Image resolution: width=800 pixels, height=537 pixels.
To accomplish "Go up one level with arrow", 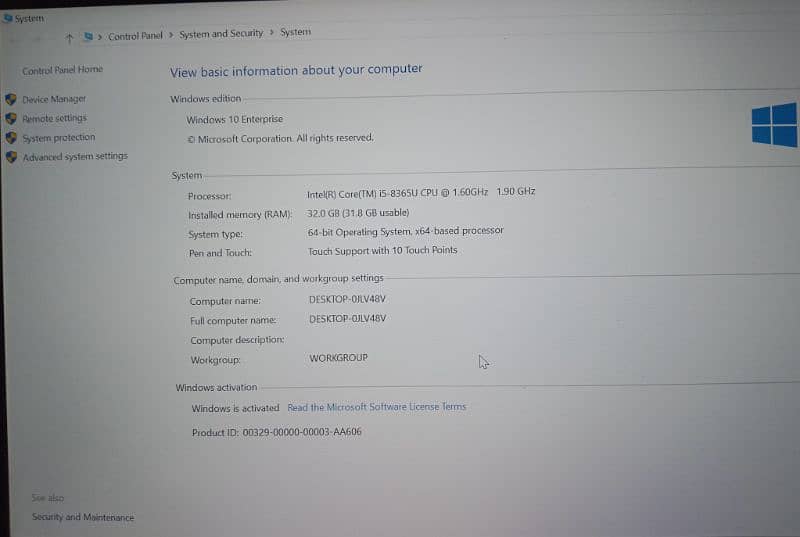I will tap(69, 38).
